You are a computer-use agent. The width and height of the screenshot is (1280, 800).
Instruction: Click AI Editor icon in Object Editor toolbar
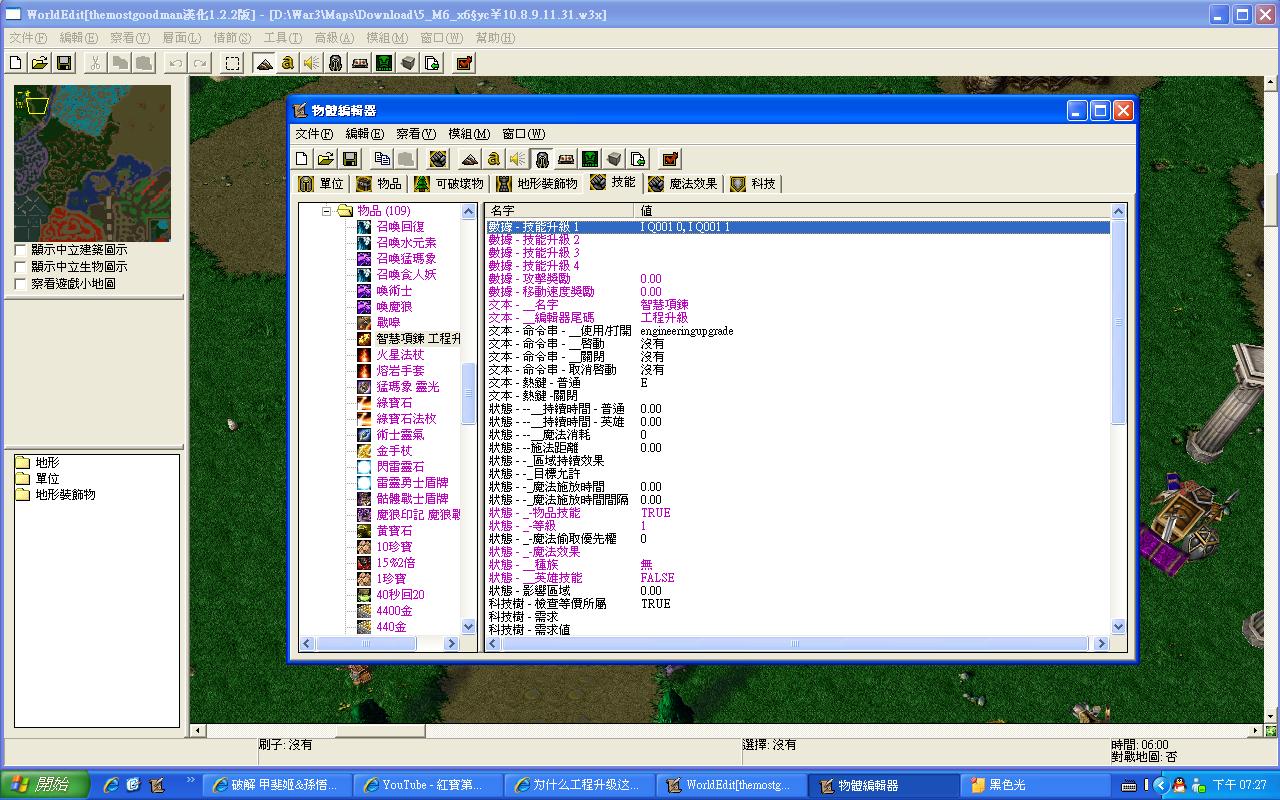tap(590, 159)
